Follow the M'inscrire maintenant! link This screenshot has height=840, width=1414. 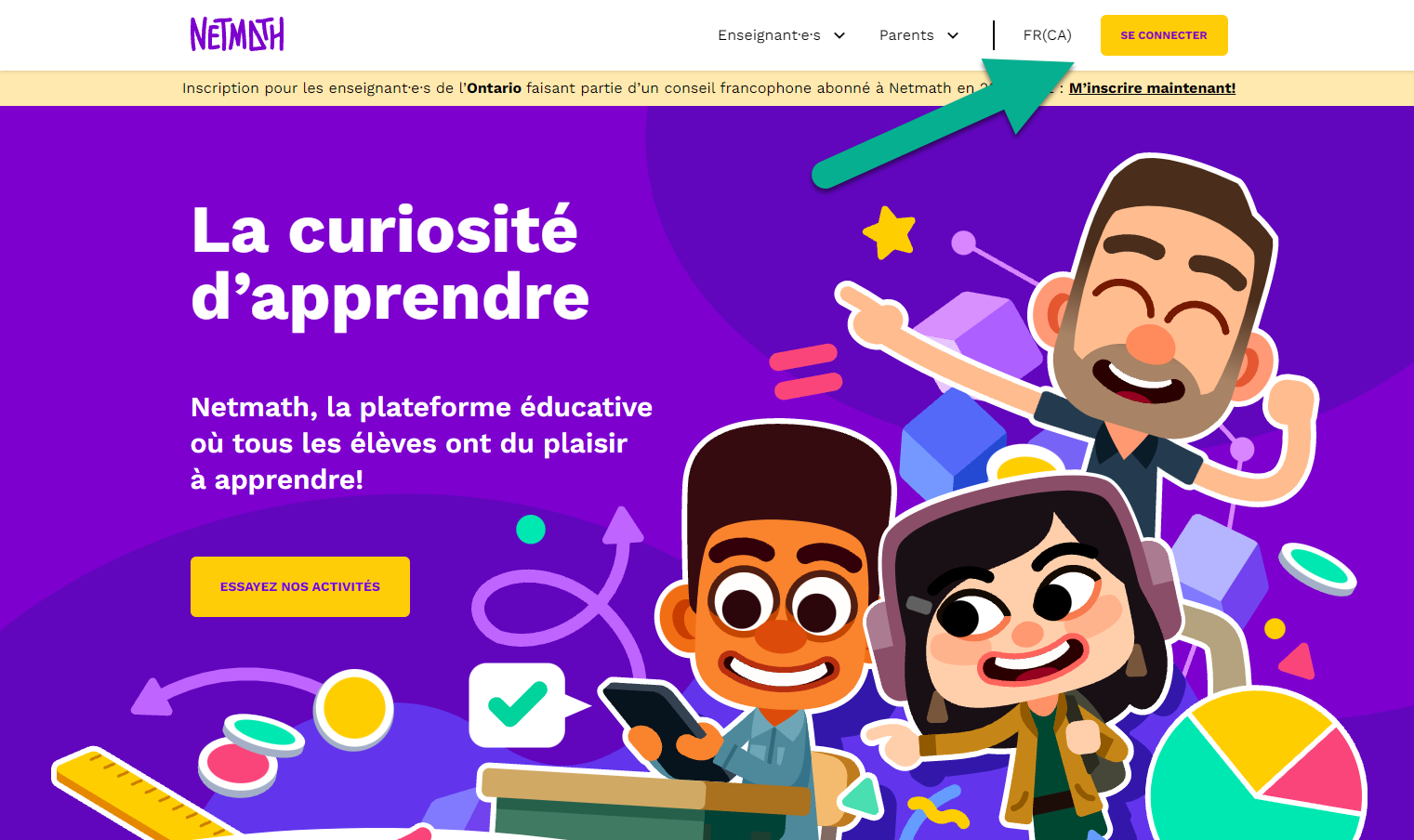tap(1152, 88)
